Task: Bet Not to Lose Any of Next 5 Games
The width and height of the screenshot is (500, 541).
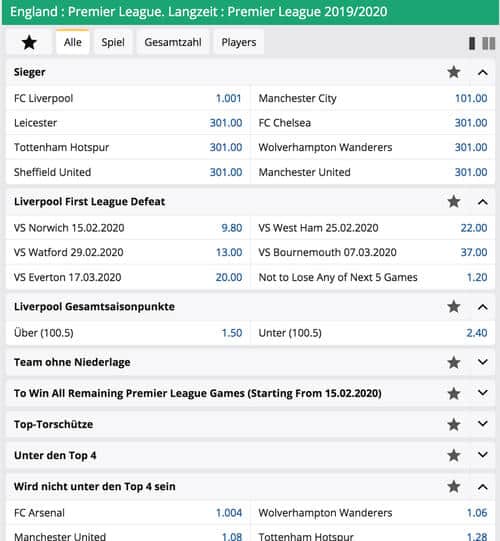Action: click(373, 277)
